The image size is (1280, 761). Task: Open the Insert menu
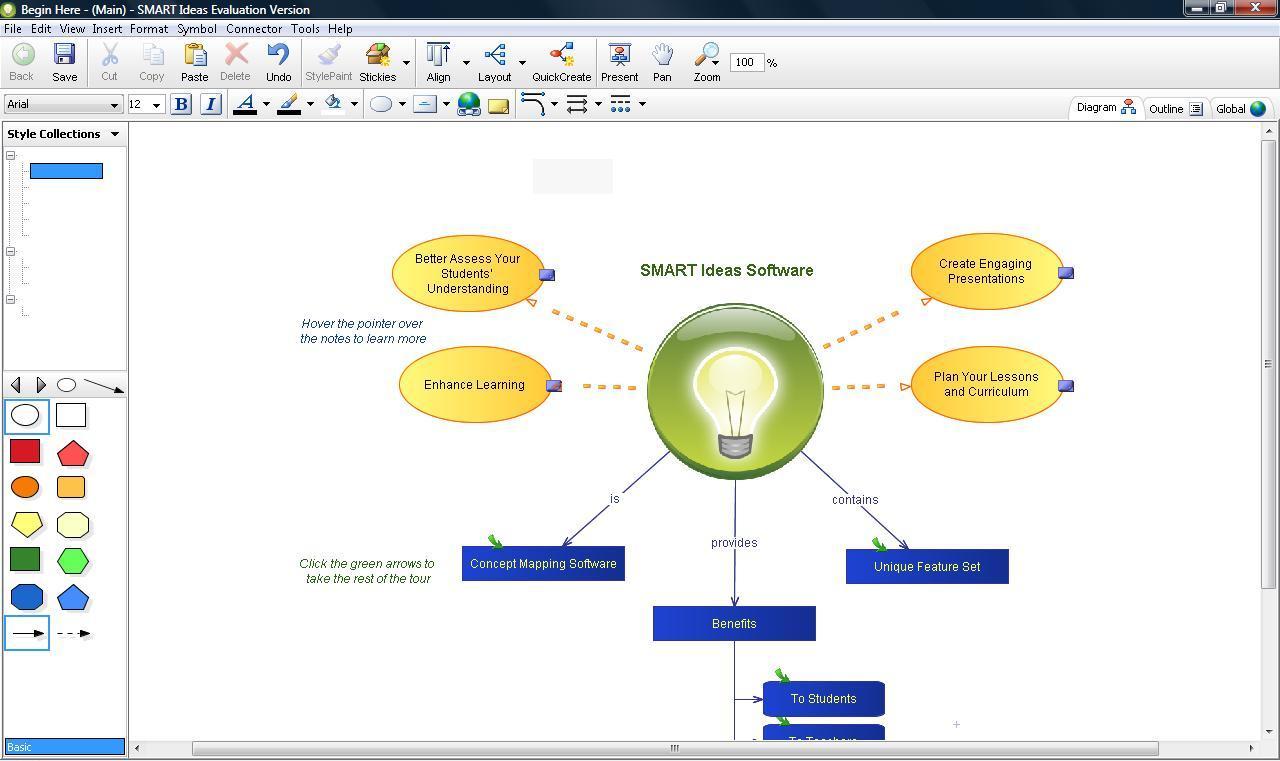pyautogui.click(x=107, y=29)
